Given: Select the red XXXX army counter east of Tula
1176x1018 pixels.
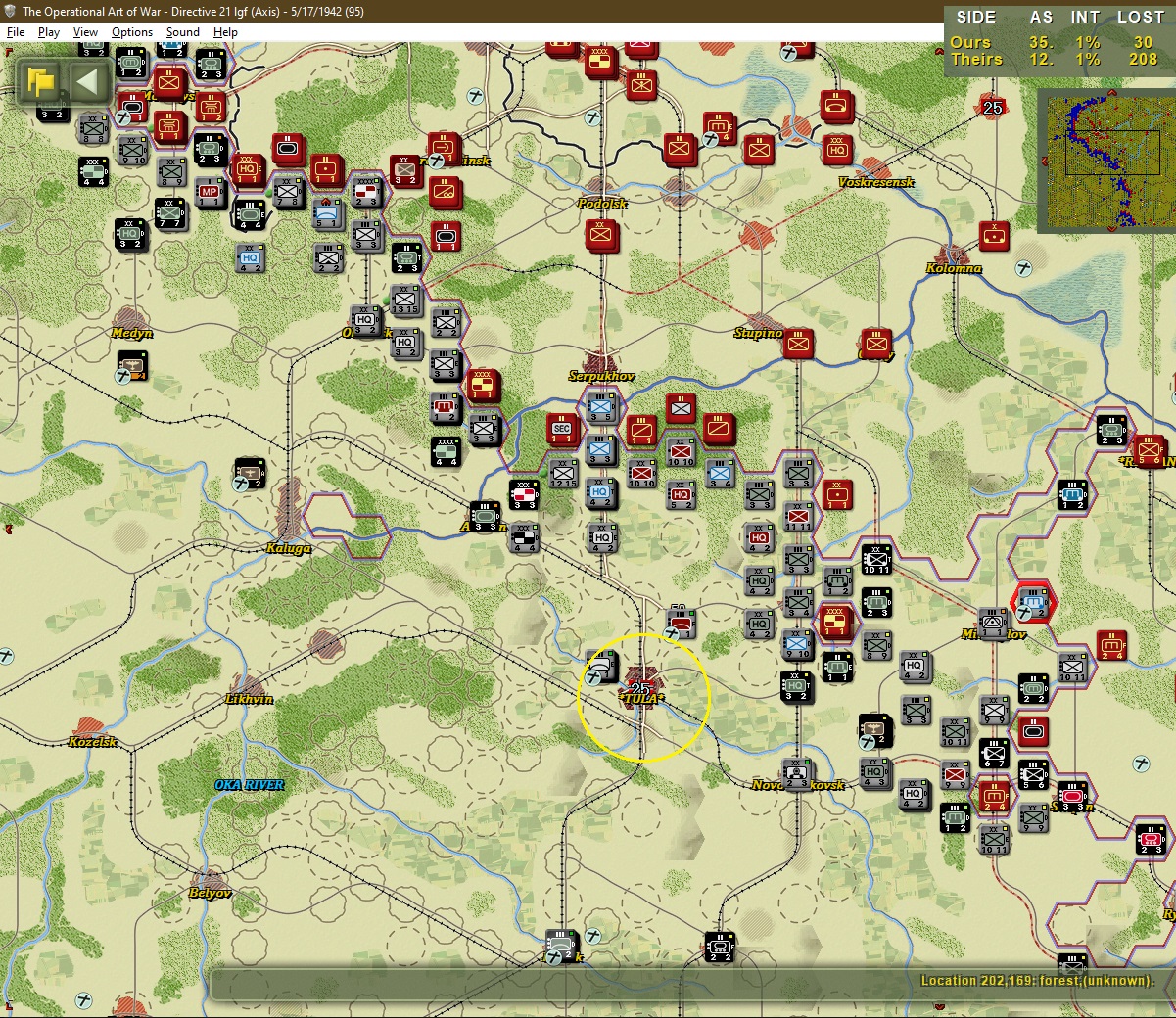Looking at the screenshot, I should tap(835, 622).
